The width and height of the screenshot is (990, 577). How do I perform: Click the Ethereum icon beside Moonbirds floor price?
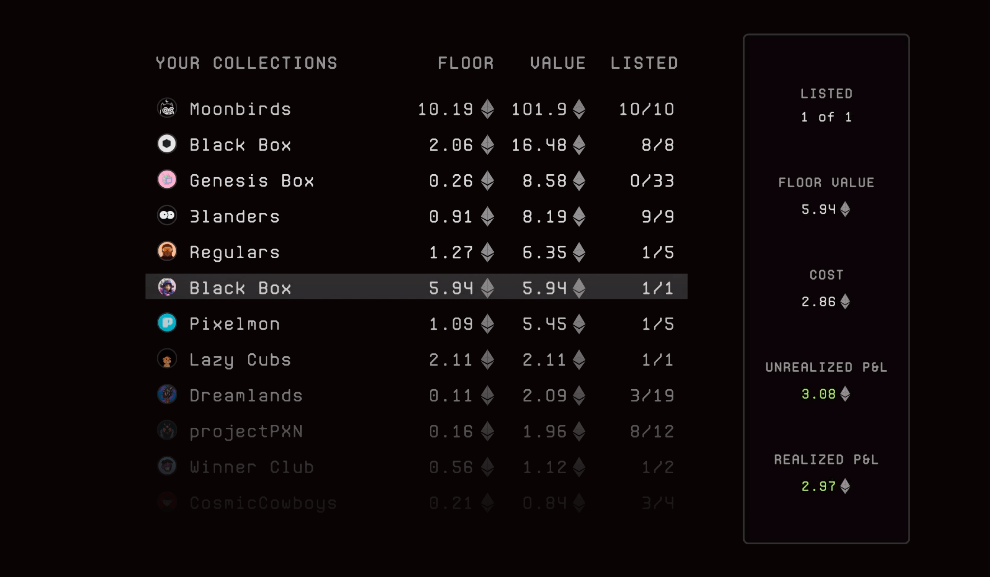[x=488, y=109]
